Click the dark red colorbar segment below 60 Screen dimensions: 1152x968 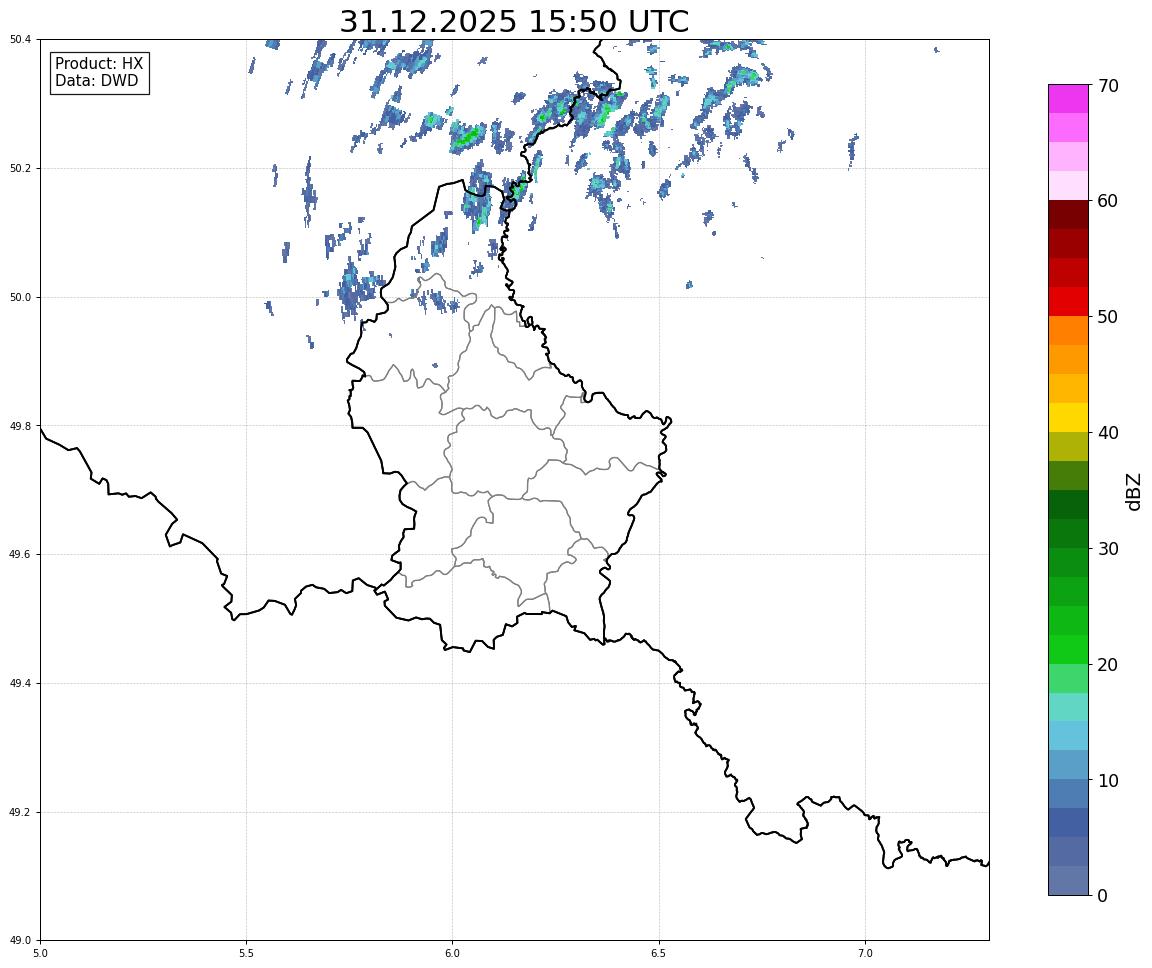pos(1068,215)
